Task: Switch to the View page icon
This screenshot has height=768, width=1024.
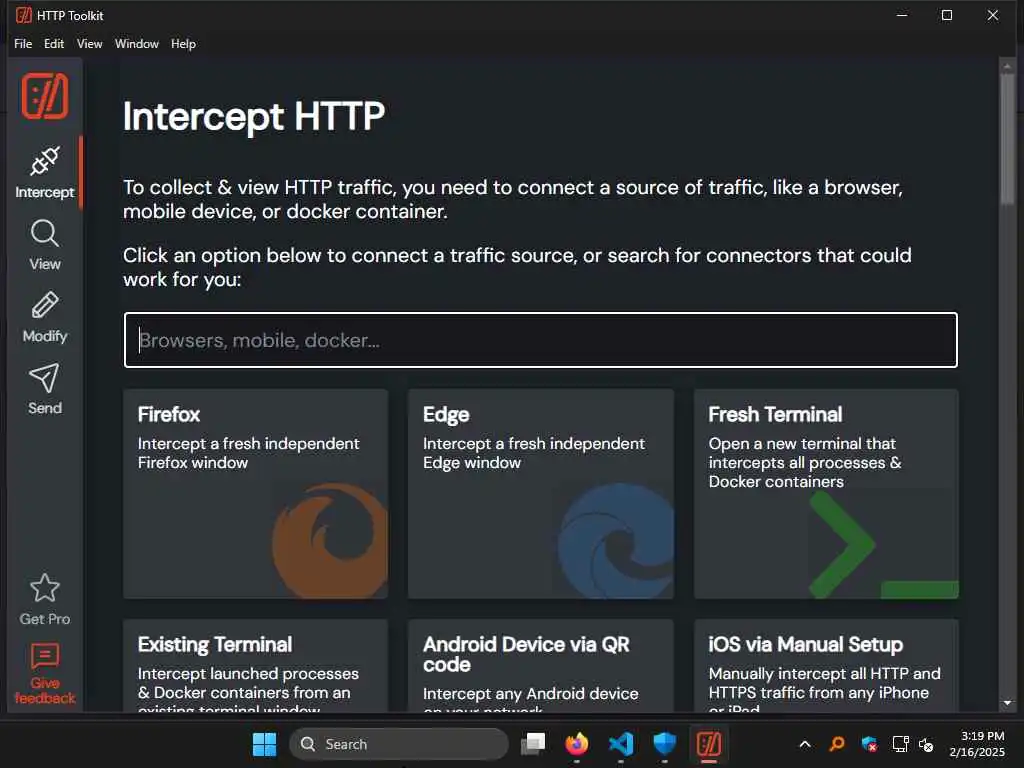Action: coord(44,245)
